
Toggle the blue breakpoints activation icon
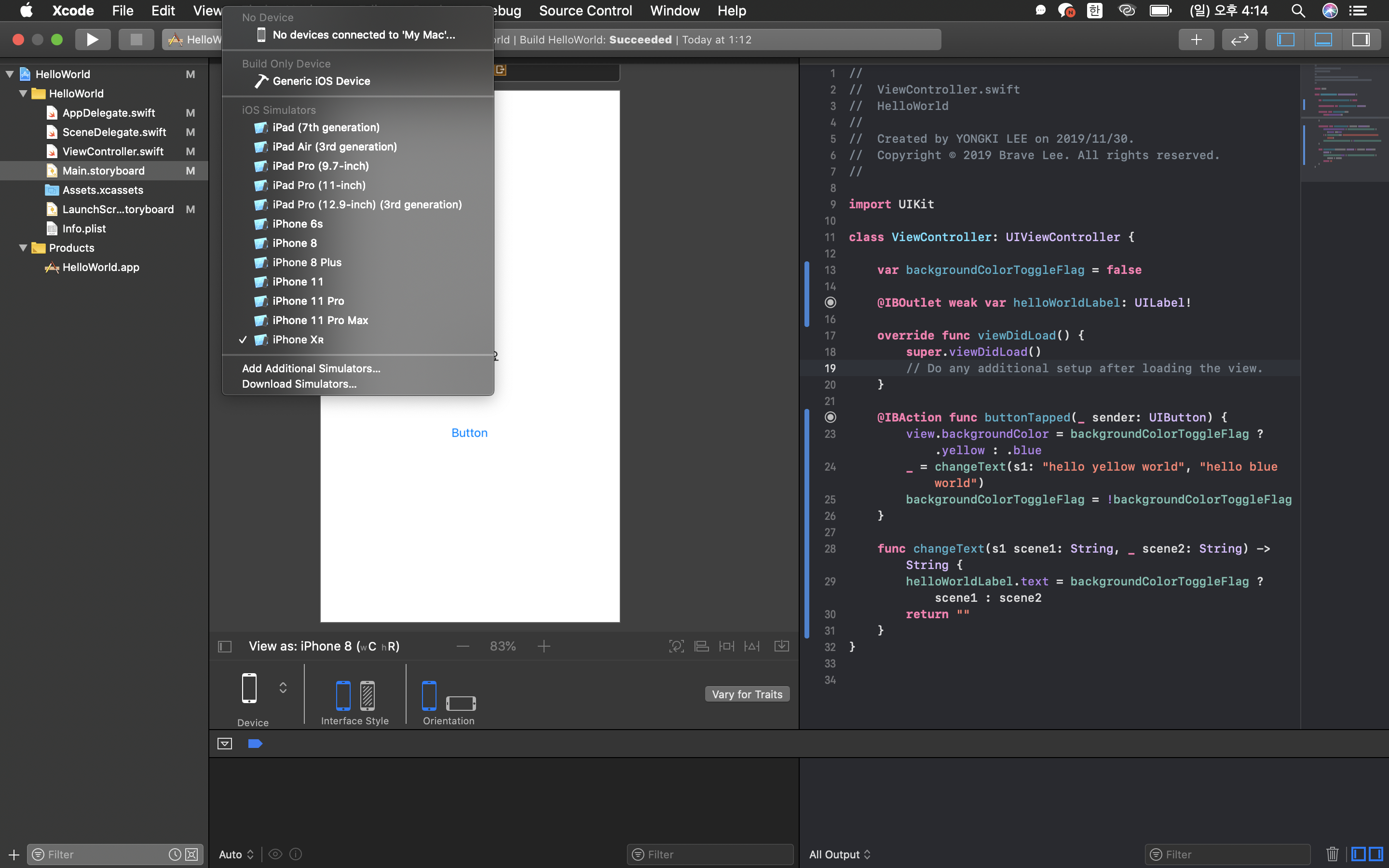255,744
